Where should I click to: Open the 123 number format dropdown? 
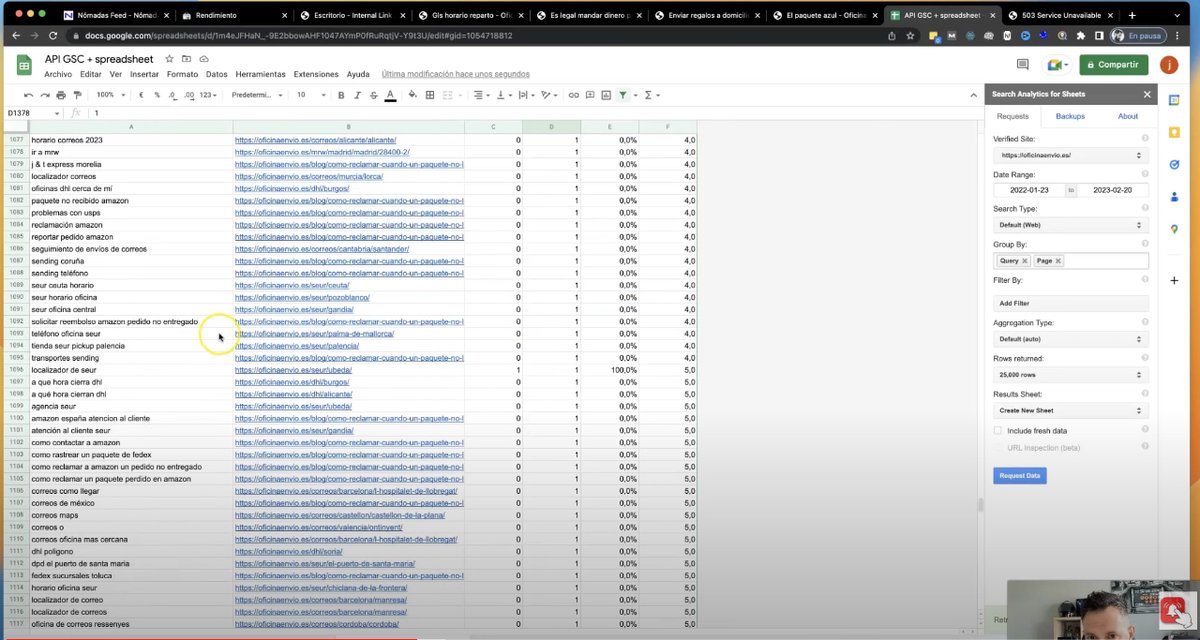pos(209,95)
